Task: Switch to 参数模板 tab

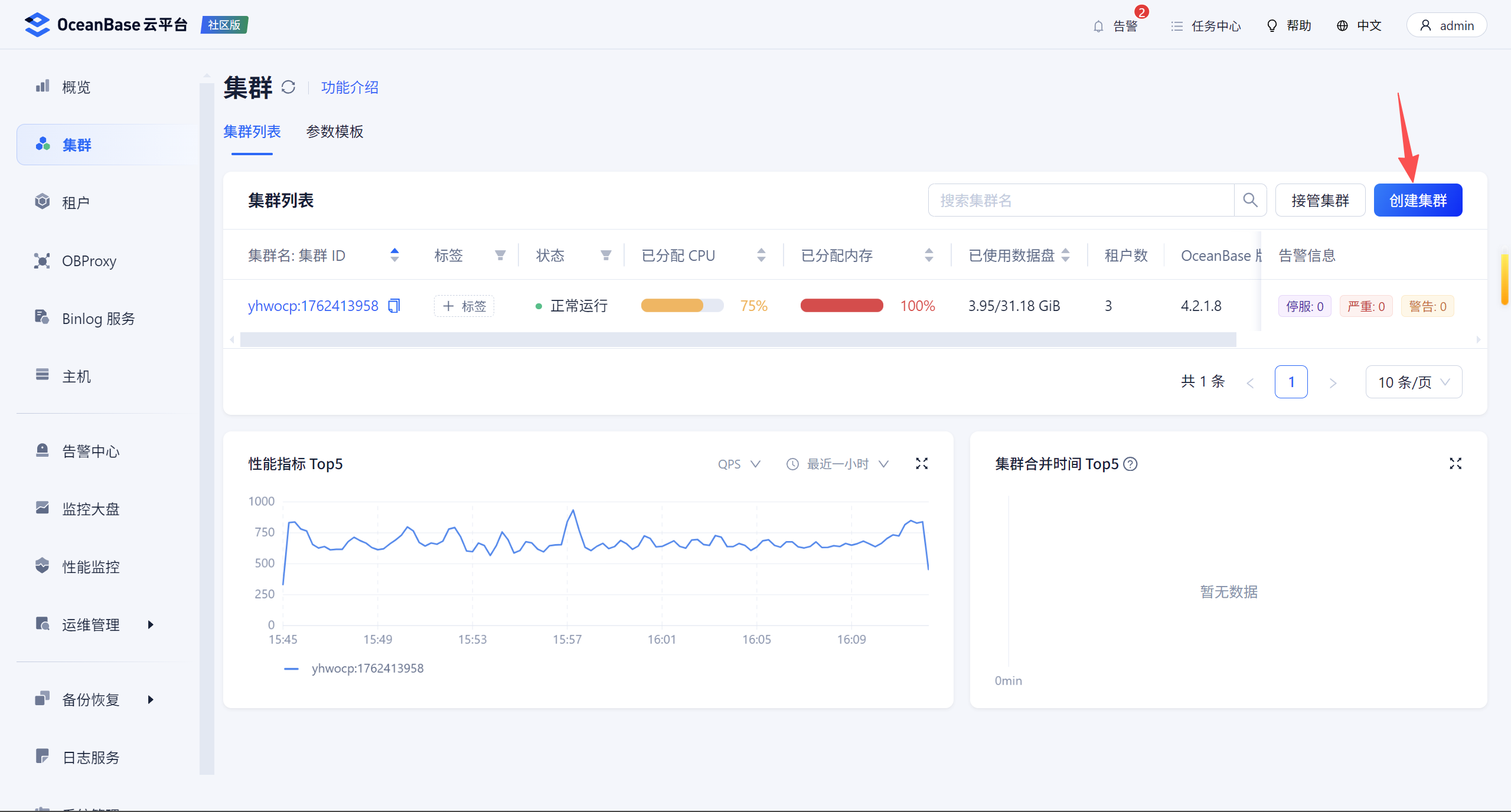Action: pyautogui.click(x=335, y=132)
